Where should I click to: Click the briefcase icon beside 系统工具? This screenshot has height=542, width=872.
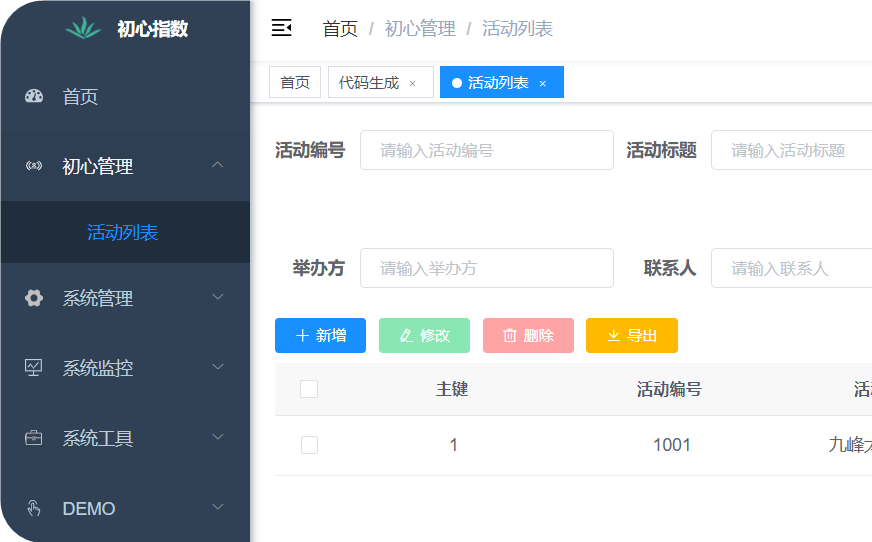pyautogui.click(x=34, y=438)
